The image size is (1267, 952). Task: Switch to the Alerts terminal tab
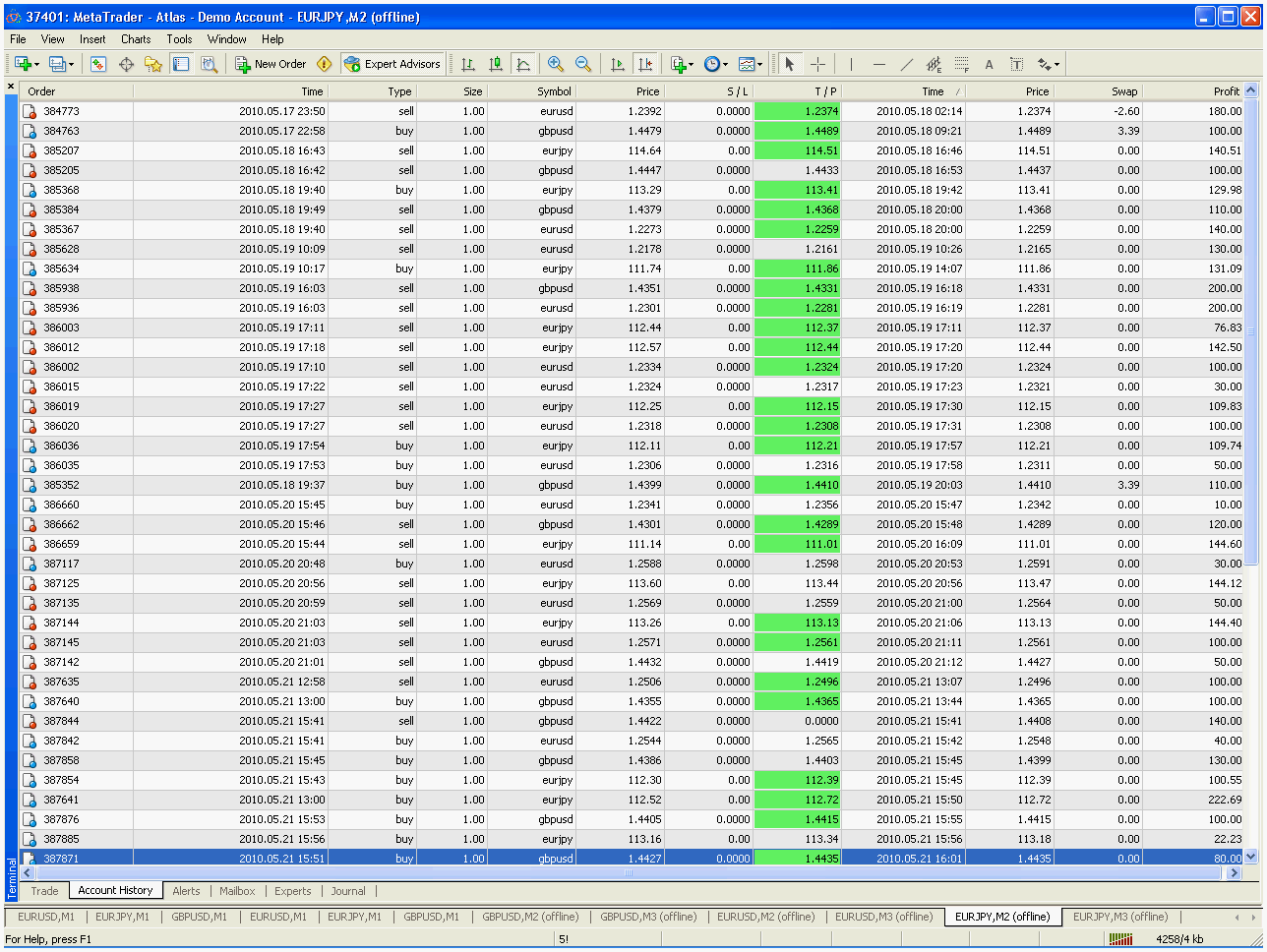point(186,891)
